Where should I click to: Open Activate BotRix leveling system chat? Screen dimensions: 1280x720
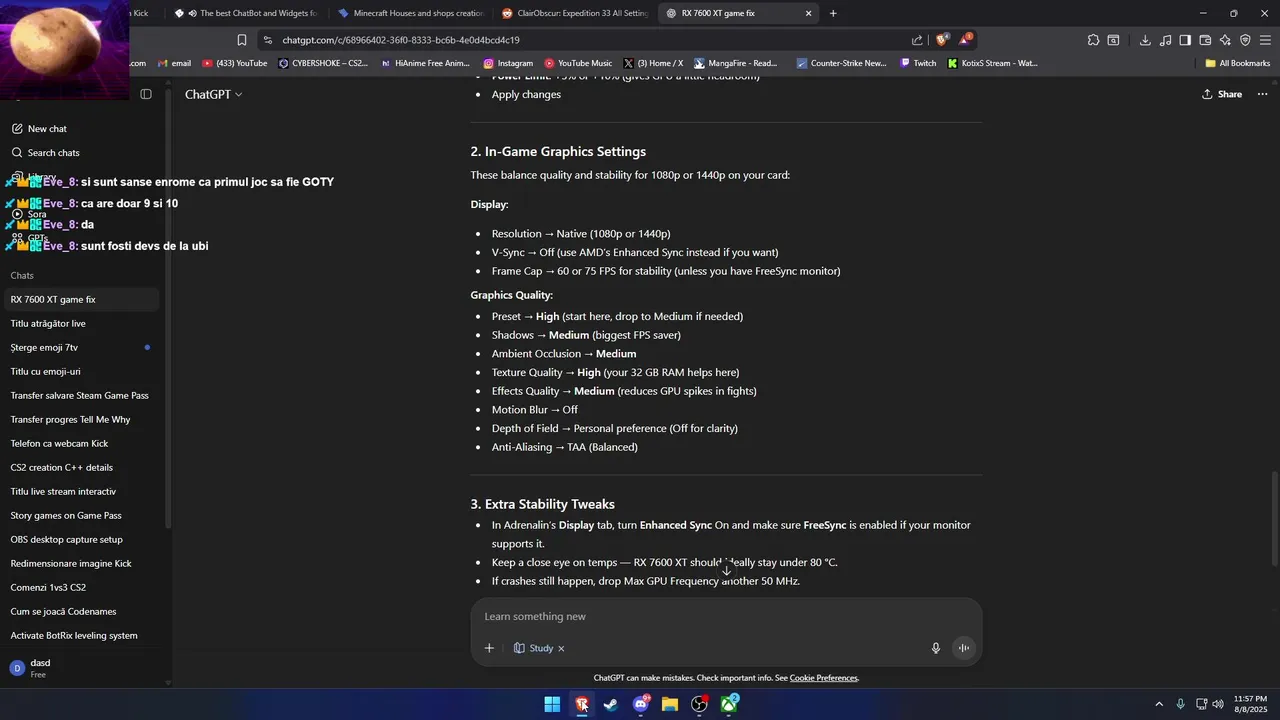point(82,636)
